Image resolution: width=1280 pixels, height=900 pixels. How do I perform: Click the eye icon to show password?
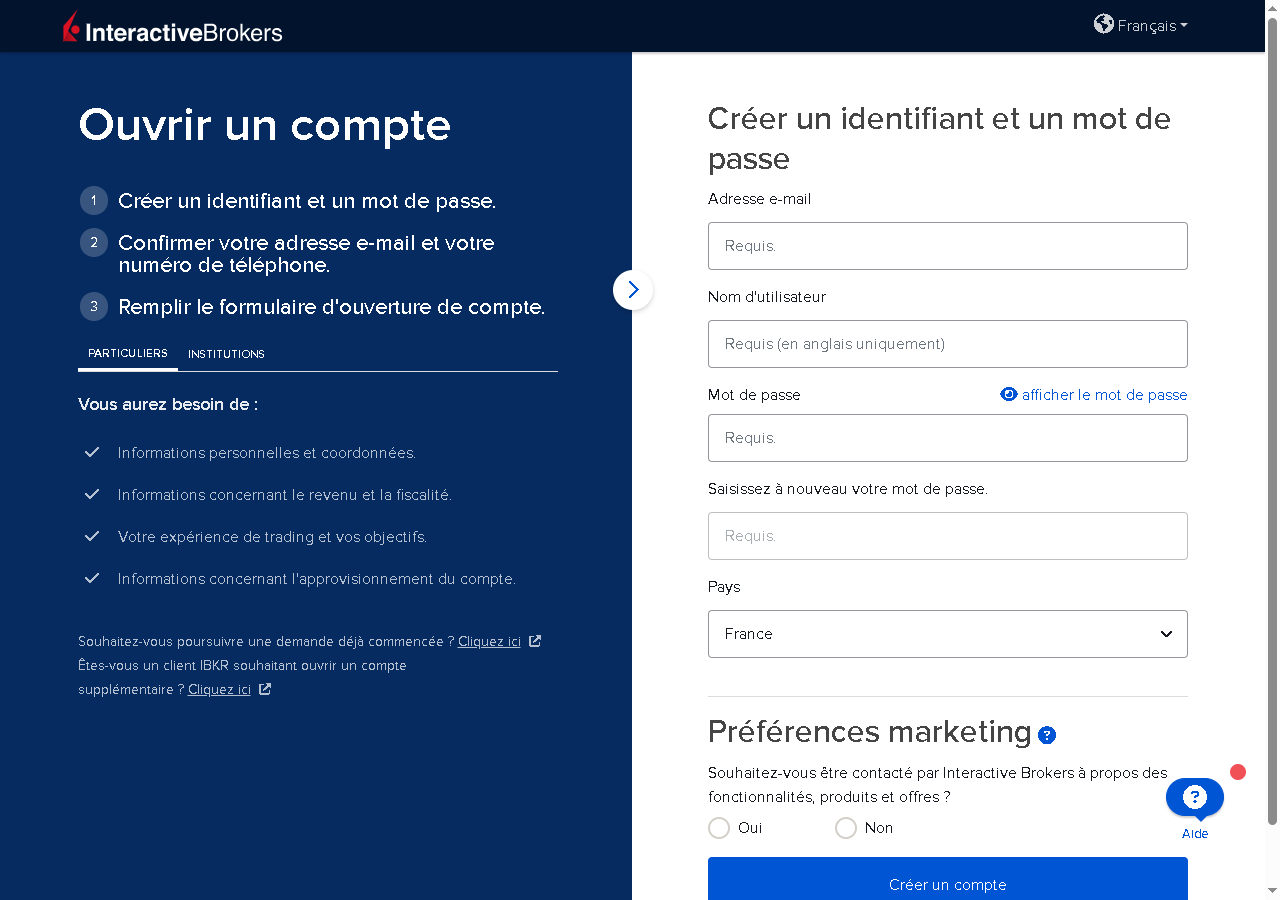pos(1009,394)
